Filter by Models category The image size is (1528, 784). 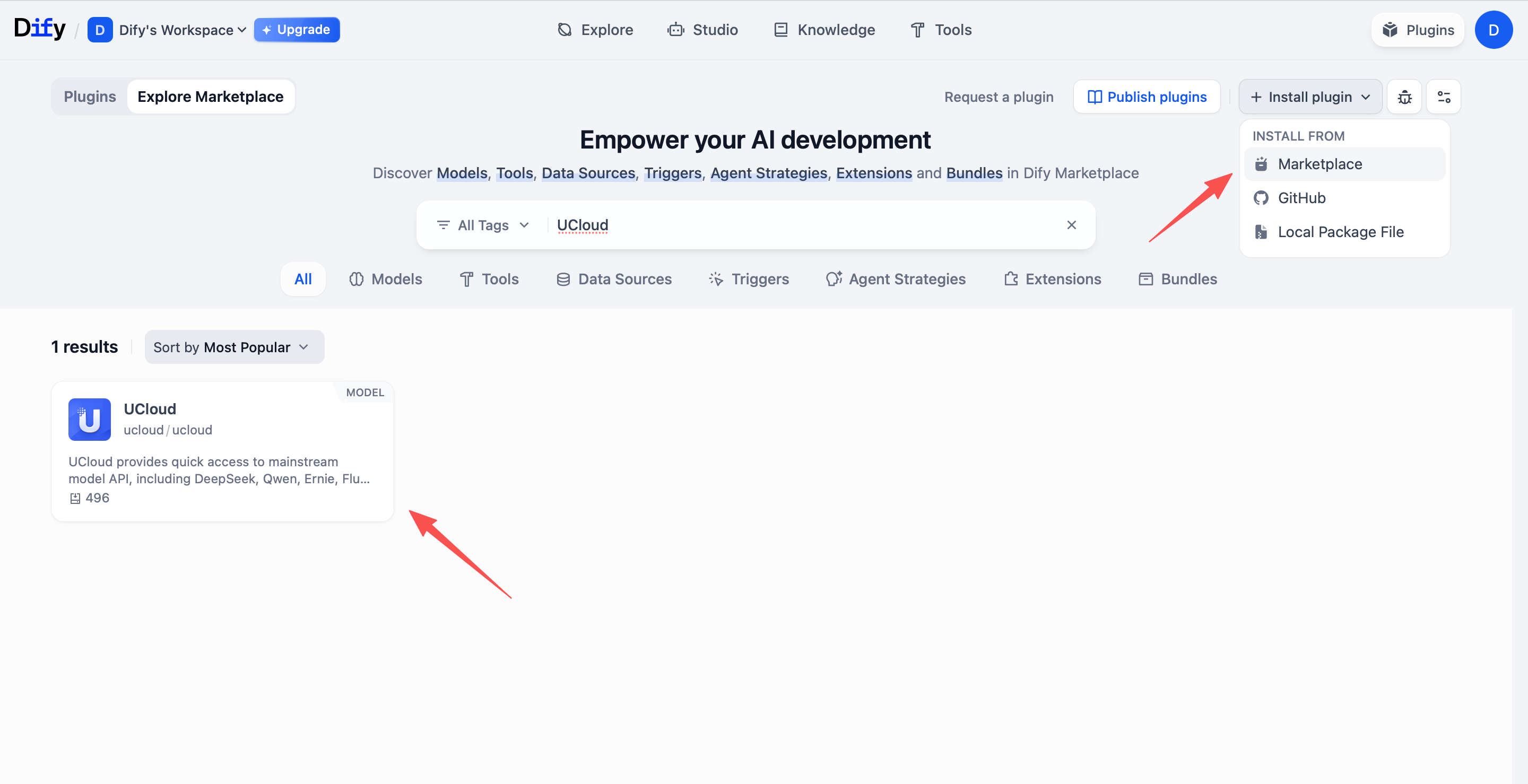[386, 280]
